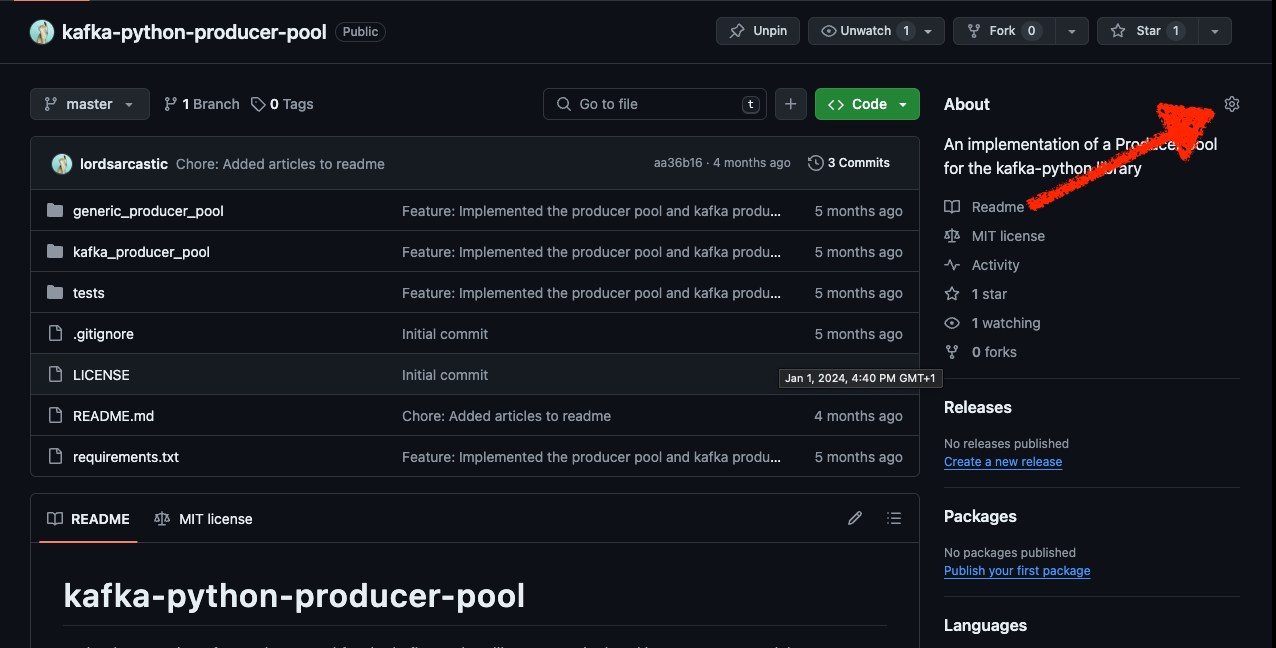Expand the Star lists dropdown arrow
Screen dimensions: 1276x648
coord(1214,31)
